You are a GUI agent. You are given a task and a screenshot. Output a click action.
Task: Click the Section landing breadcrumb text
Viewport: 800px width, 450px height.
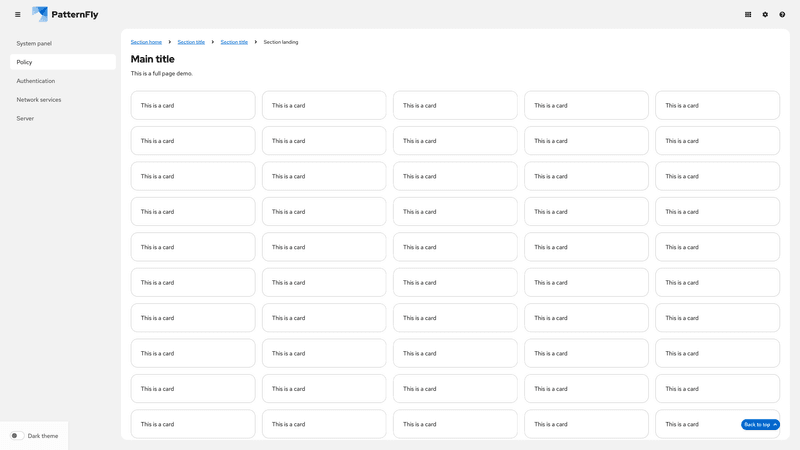coord(281,42)
